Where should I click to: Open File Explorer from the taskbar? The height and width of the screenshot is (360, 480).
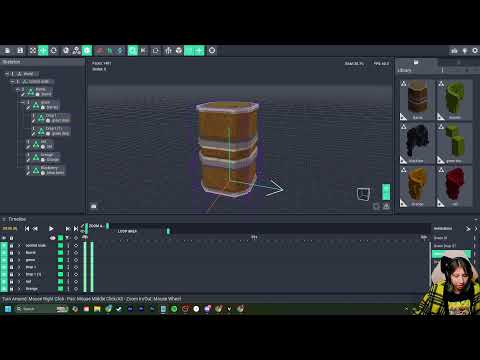(x=97, y=309)
